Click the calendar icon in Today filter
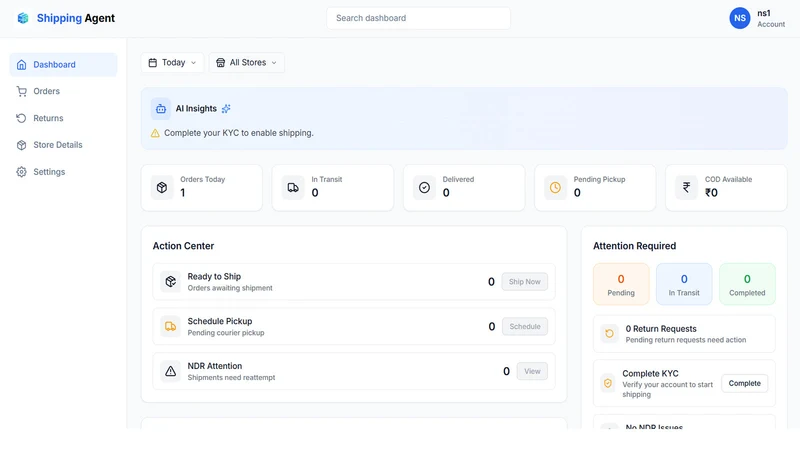 (153, 63)
